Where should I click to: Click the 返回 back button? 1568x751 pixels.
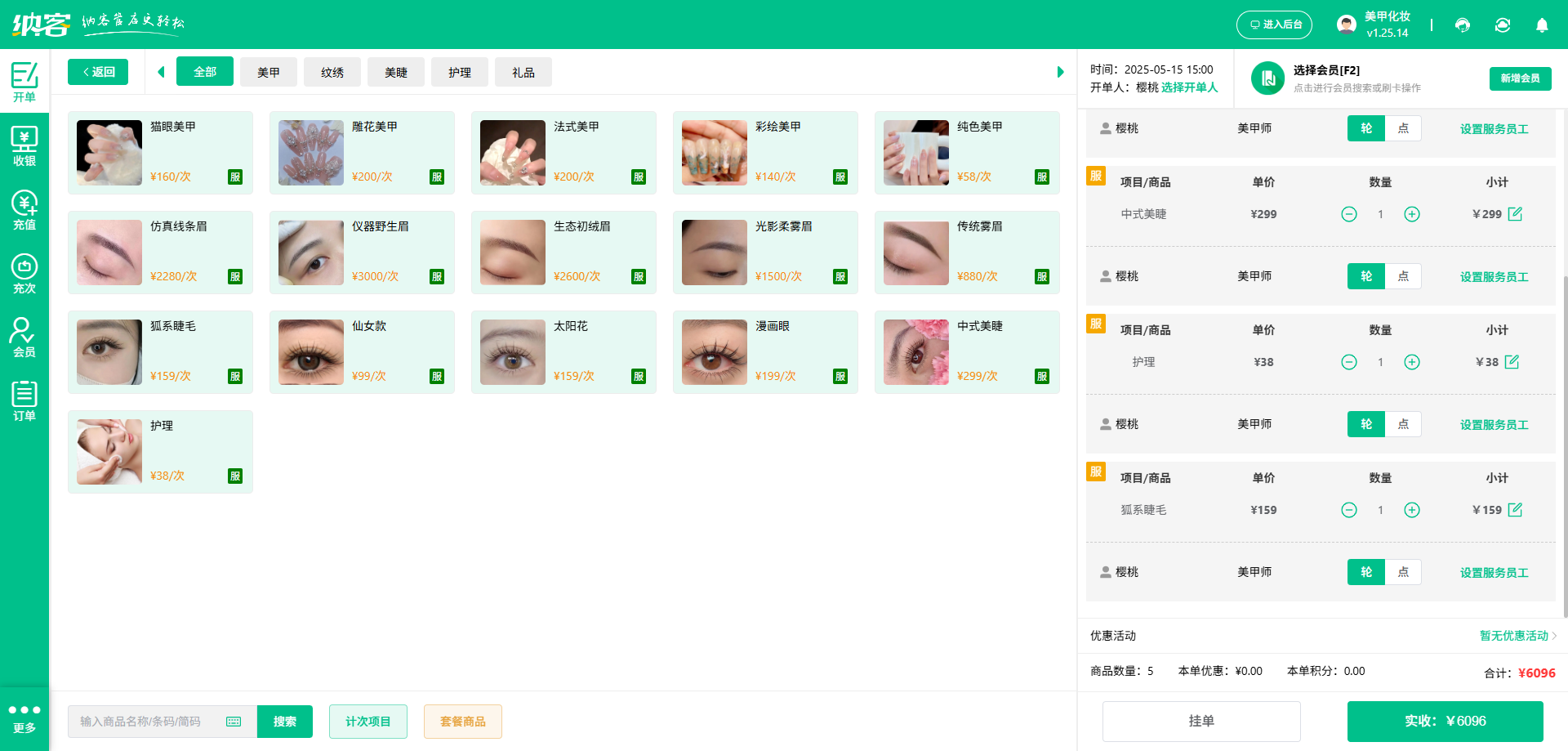coord(98,72)
